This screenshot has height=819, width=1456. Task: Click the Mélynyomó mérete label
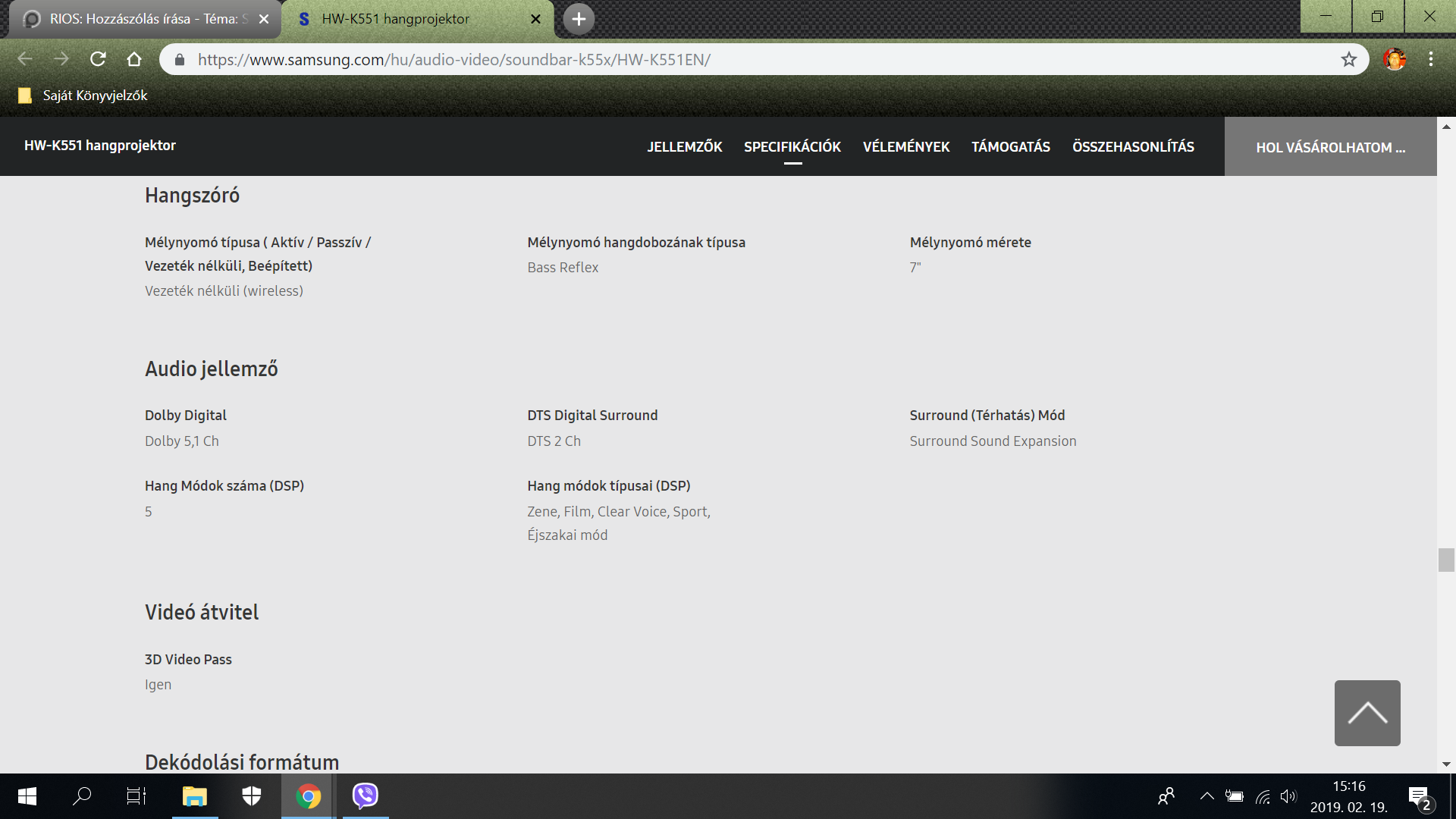click(x=971, y=243)
